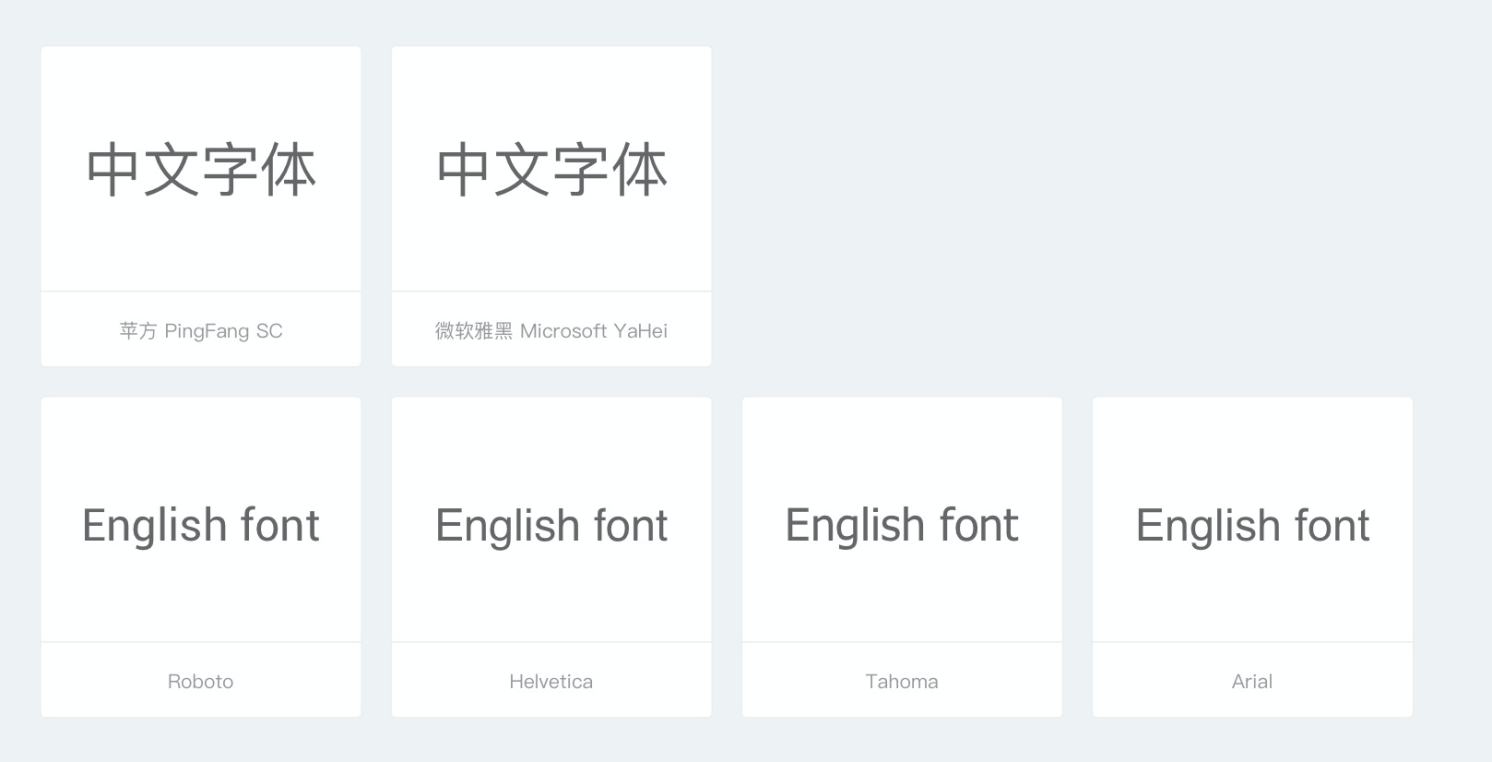The image size is (1492, 762).
Task: Click the Arial English font sample
Action: [1253, 525]
